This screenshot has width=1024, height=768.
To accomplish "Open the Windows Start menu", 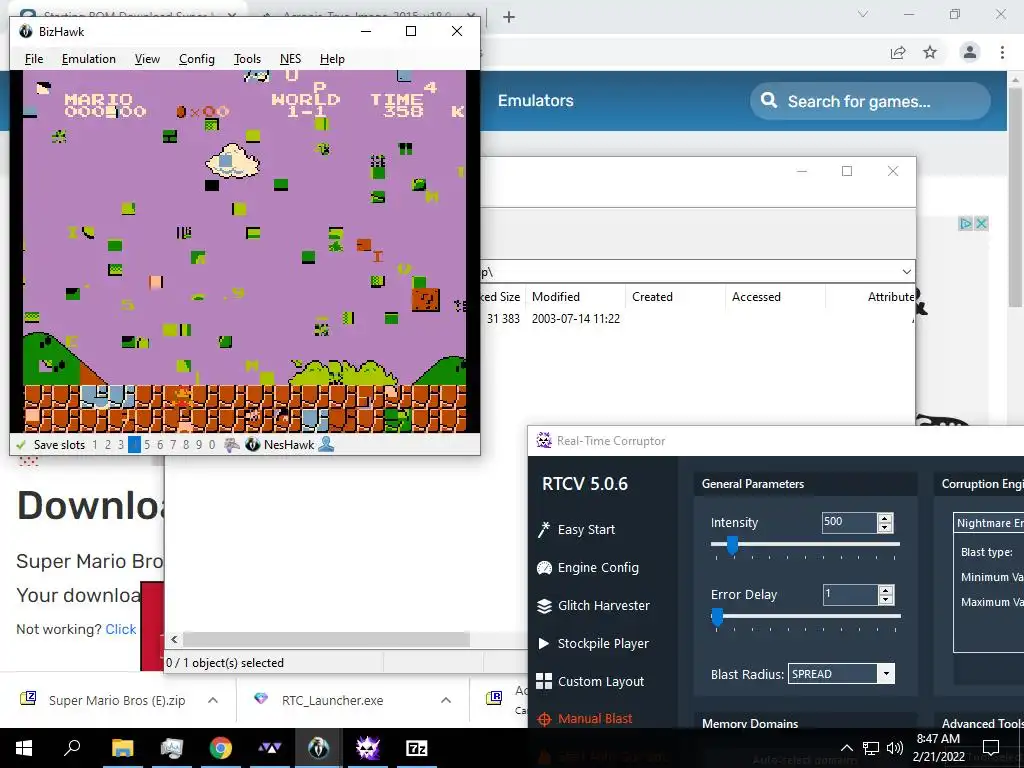I will 24,748.
